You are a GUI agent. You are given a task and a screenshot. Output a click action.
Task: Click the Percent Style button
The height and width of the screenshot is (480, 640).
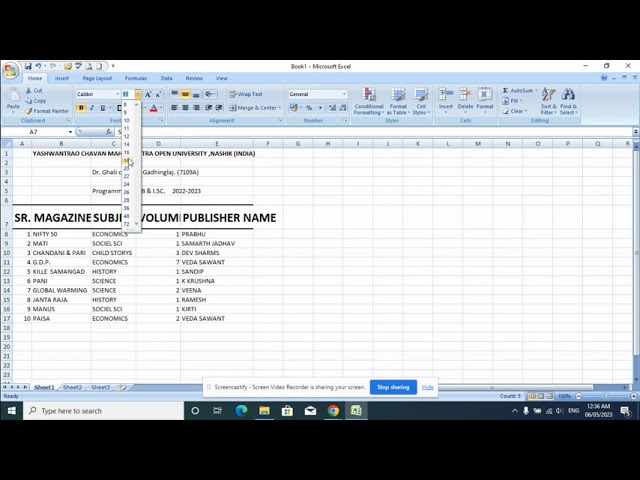tap(309, 108)
